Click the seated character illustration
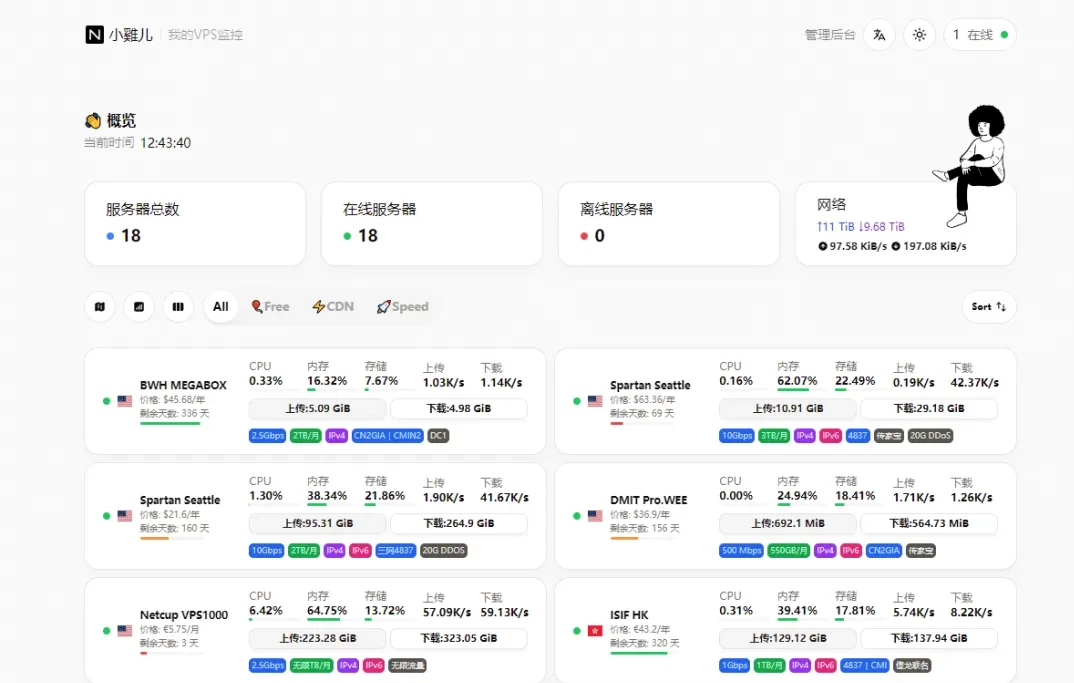 coord(971,166)
